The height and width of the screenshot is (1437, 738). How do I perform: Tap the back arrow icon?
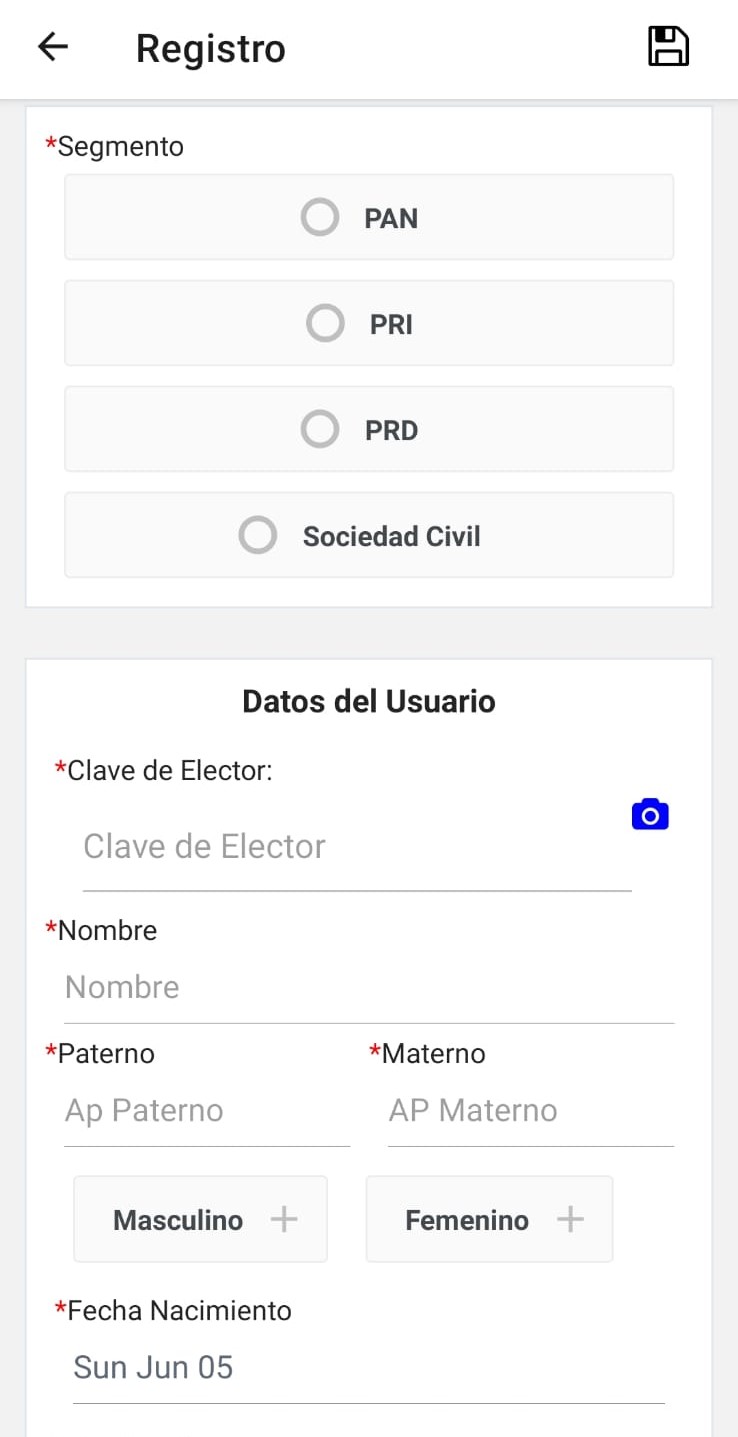coord(52,47)
